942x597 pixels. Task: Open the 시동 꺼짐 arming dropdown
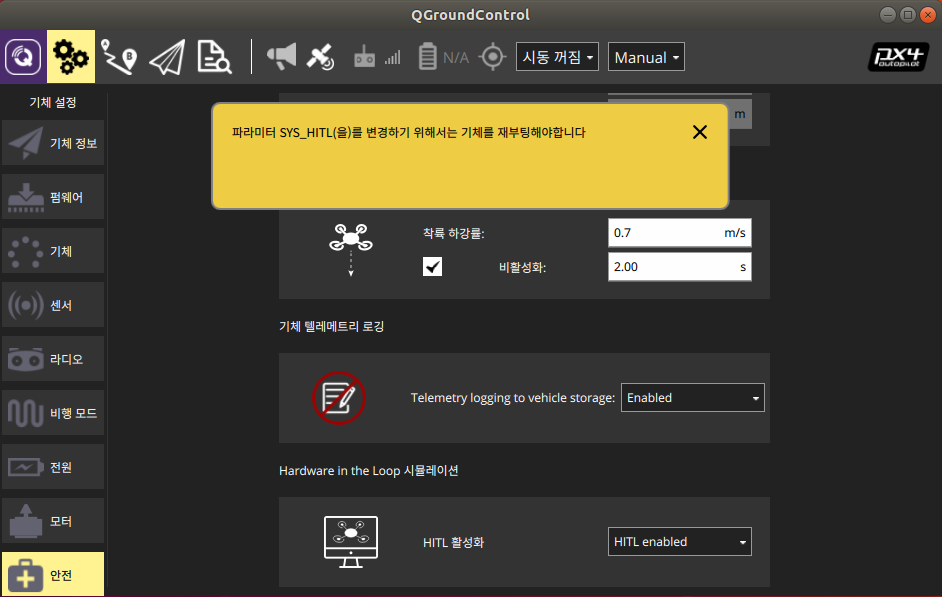pos(557,57)
